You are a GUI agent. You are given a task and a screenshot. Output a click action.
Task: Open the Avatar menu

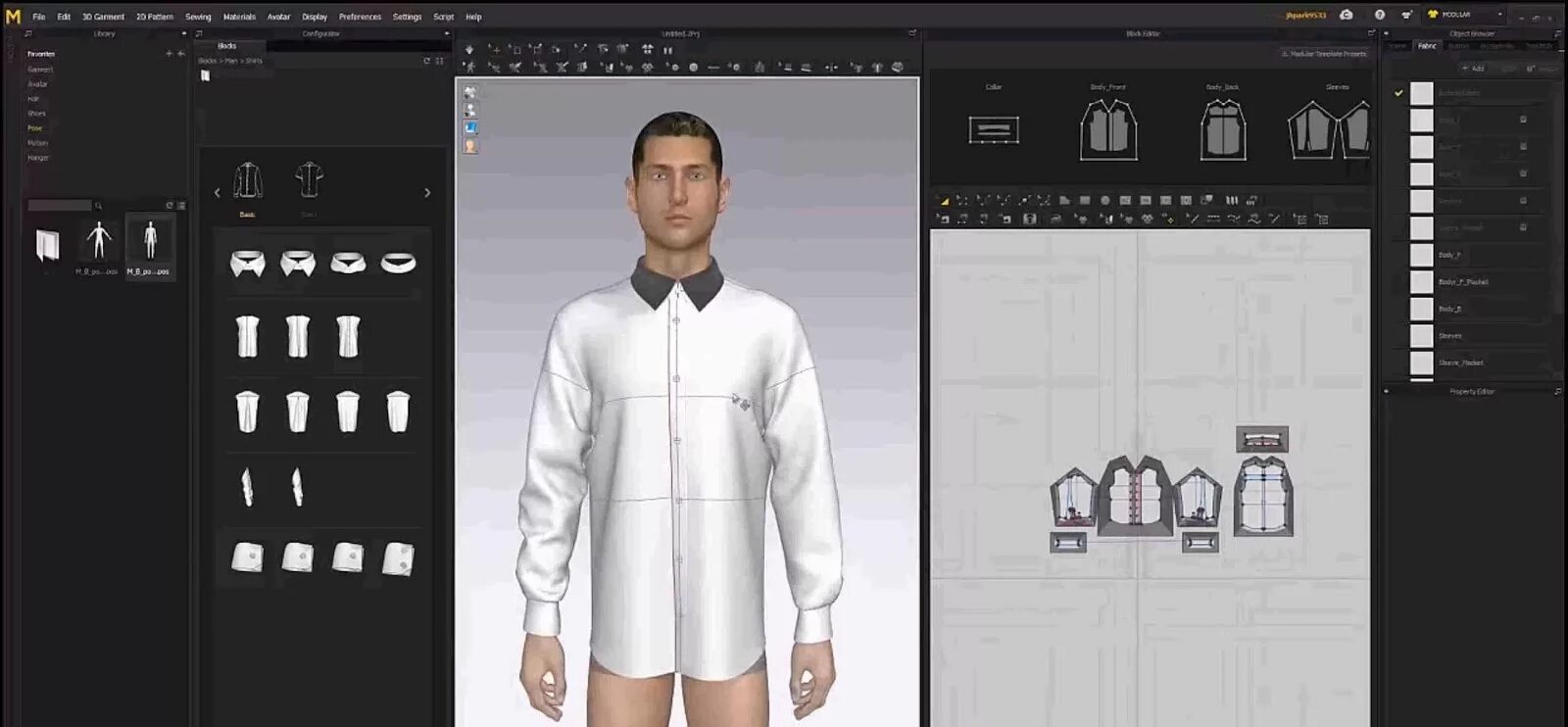279,17
